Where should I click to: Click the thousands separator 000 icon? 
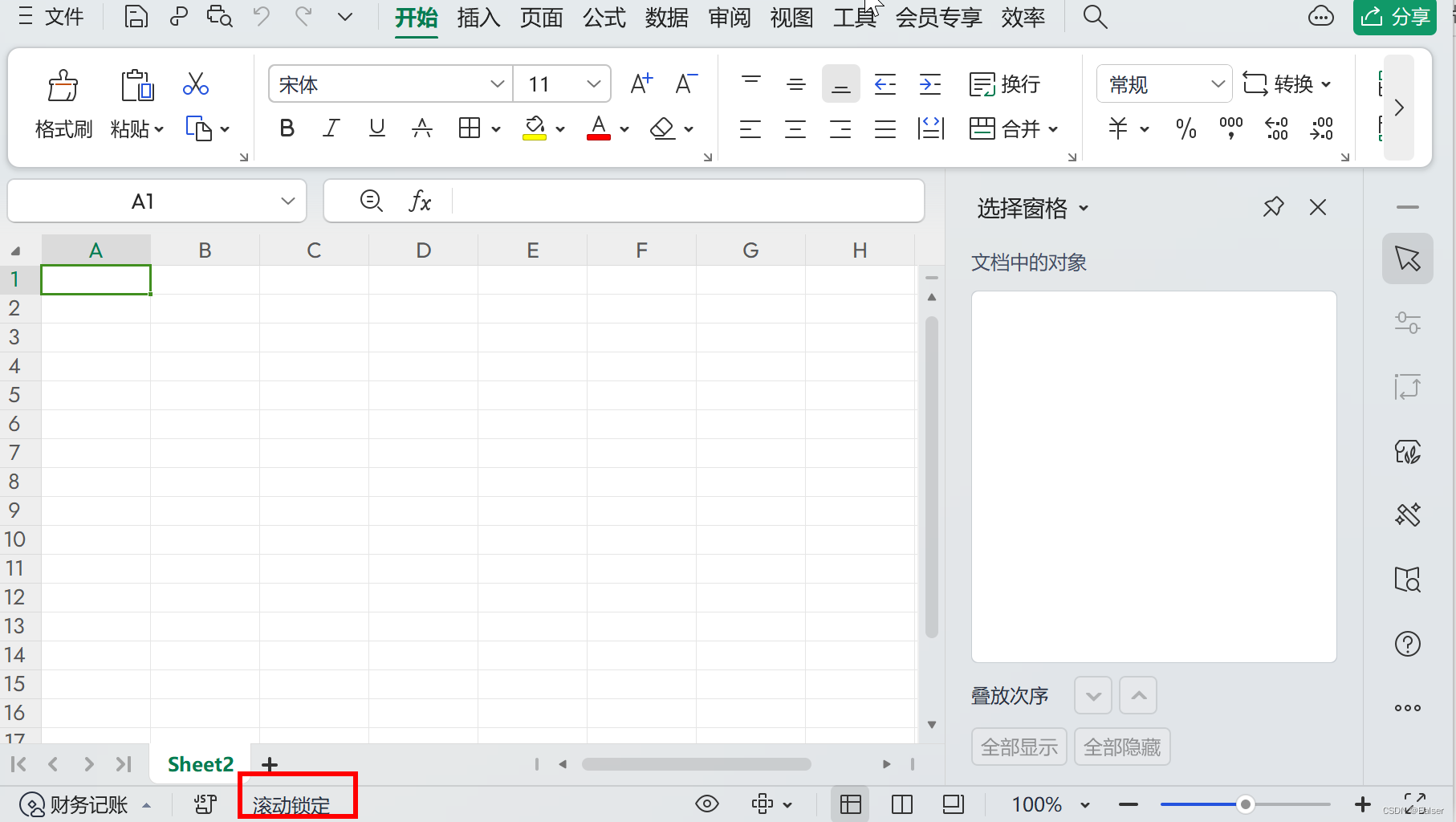point(1230,128)
